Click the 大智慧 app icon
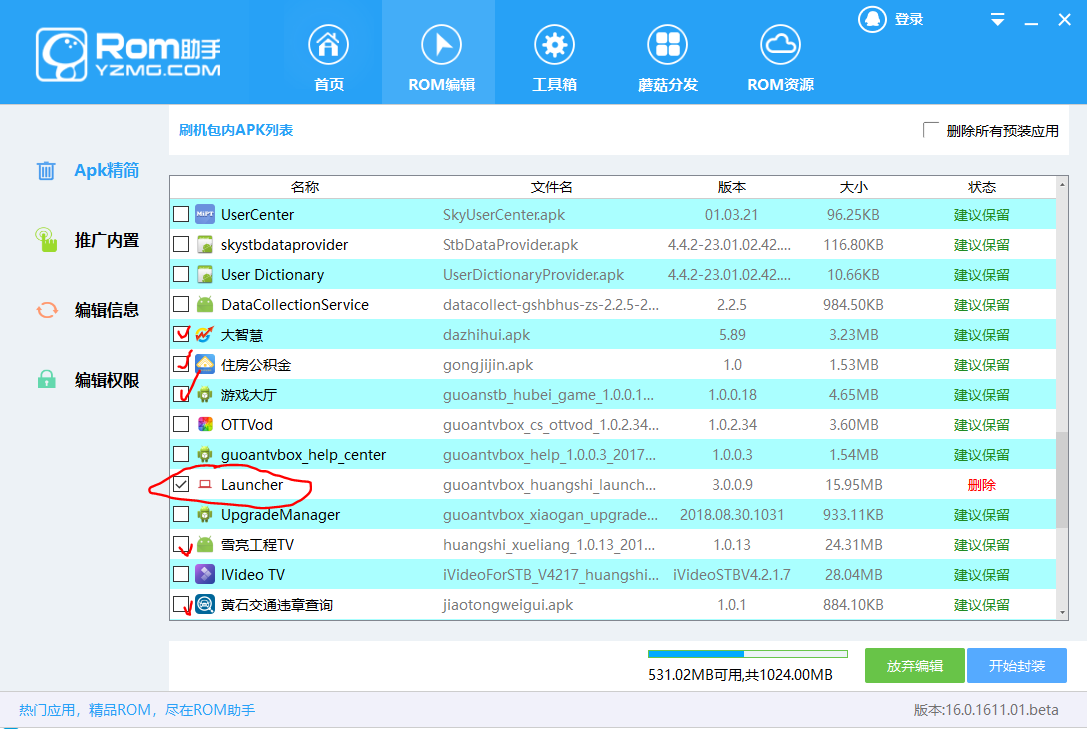Viewport: 1087px width, 729px height. tap(205, 335)
